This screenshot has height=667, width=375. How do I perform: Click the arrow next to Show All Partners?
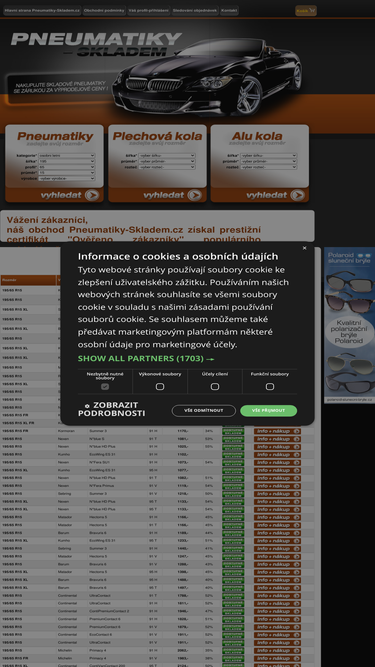pos(210,359)
